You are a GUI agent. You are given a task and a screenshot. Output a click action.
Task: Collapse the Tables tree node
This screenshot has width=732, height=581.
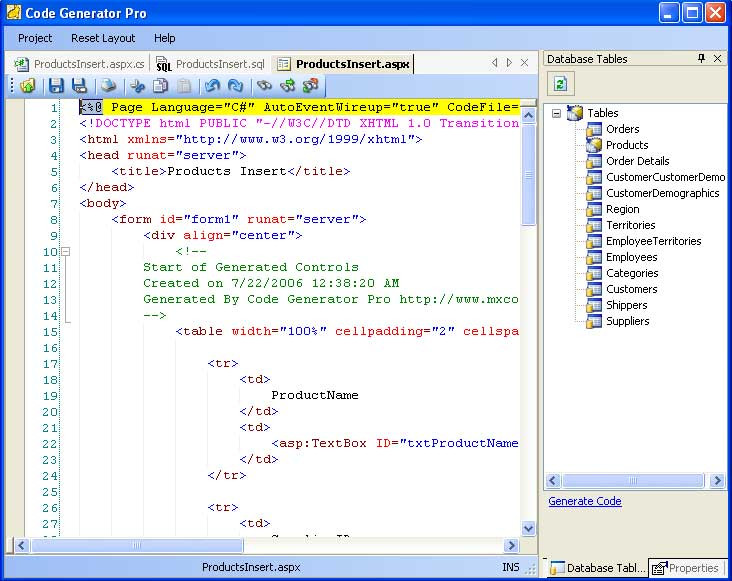(556, 113)
